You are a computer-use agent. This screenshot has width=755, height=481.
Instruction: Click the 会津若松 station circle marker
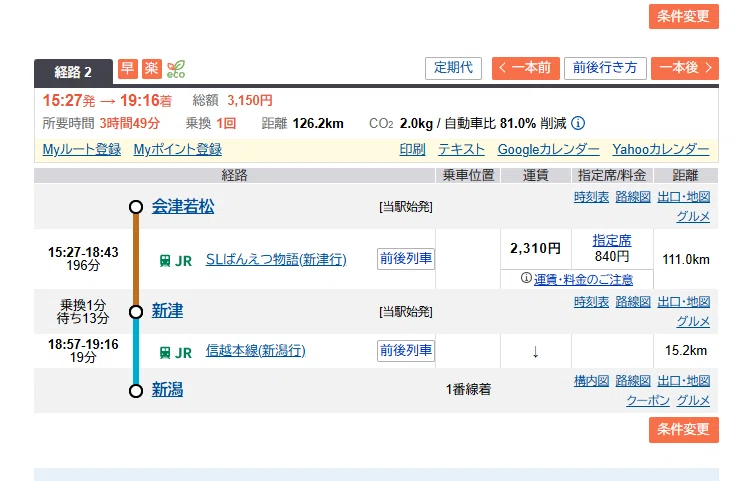(x=136, y=207)
